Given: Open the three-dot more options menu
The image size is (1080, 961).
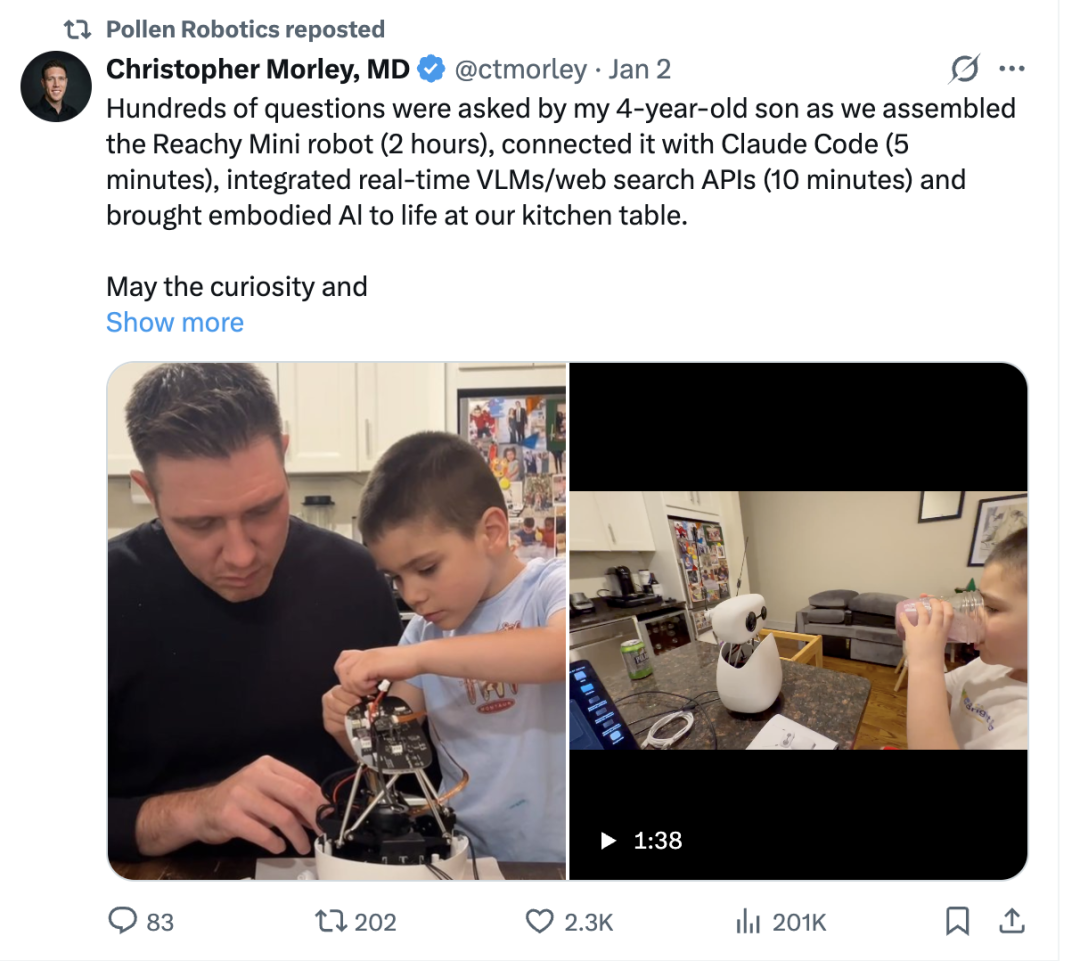Looking at the screenshot, I should [1012, 69].
